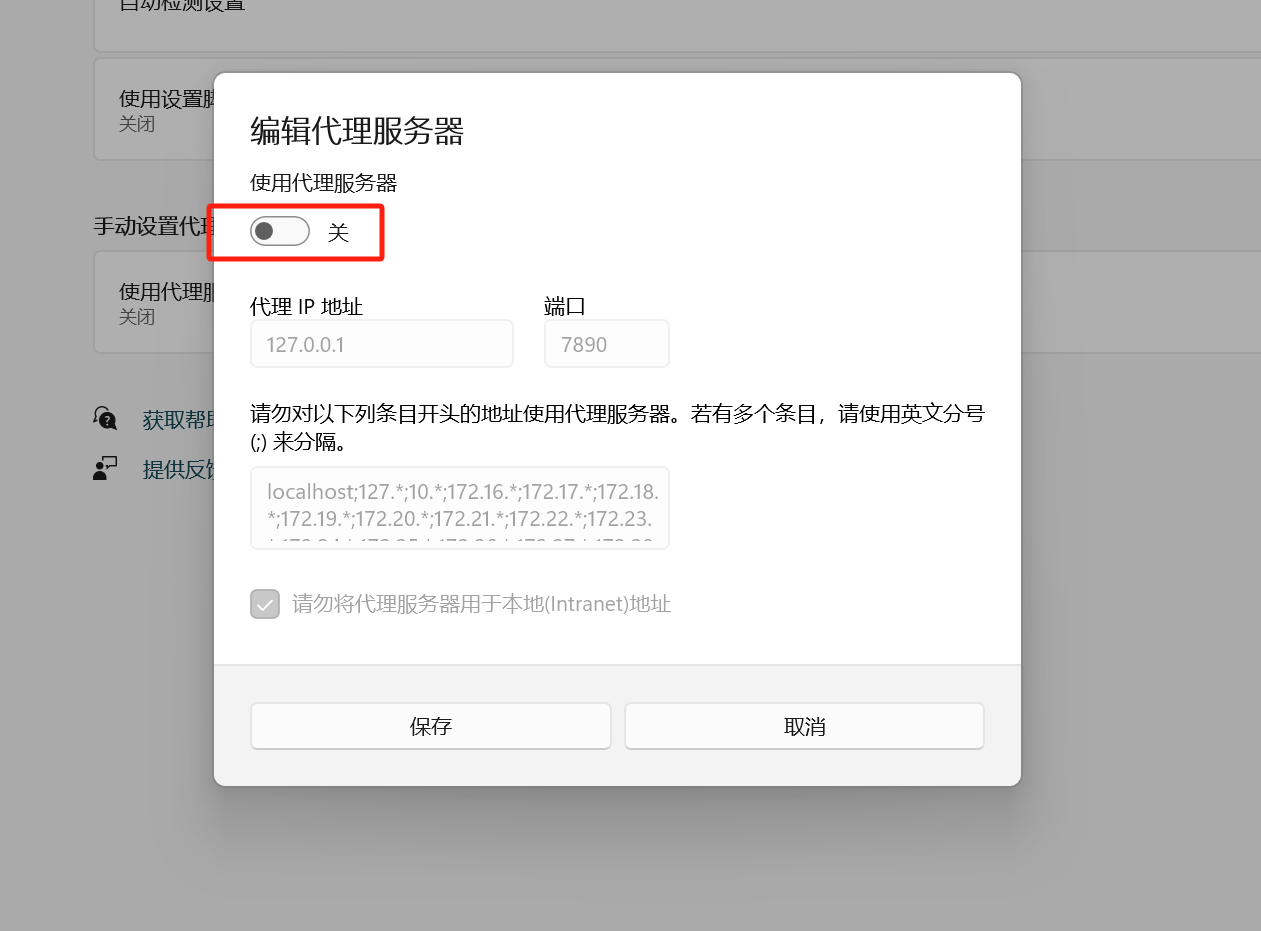Click the 提供反馈 person icon

105,468
